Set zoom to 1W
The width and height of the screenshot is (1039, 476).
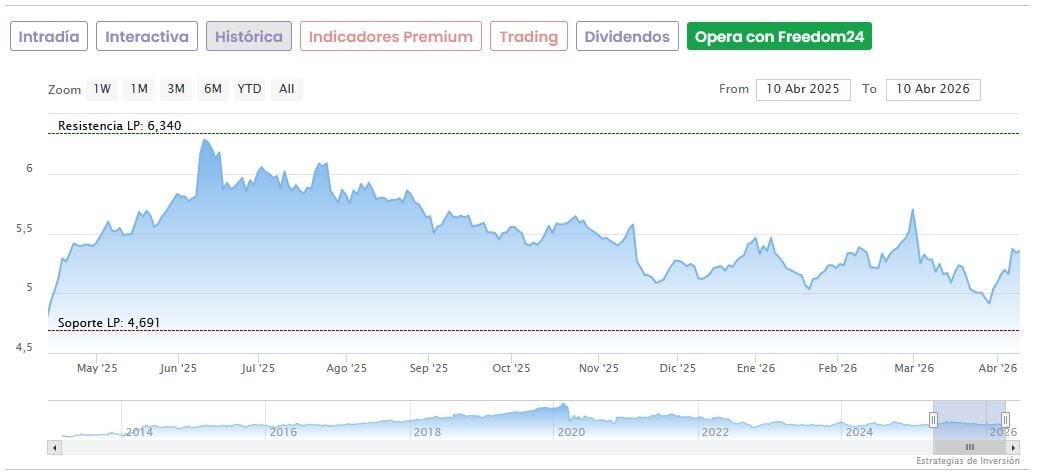[102, 89]
